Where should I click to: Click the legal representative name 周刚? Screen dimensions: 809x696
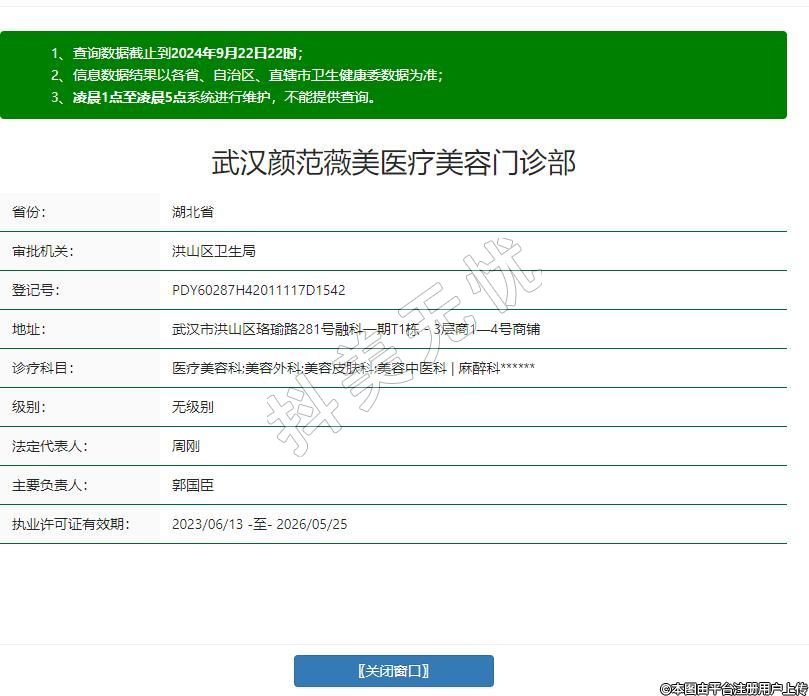coord(185,446)
